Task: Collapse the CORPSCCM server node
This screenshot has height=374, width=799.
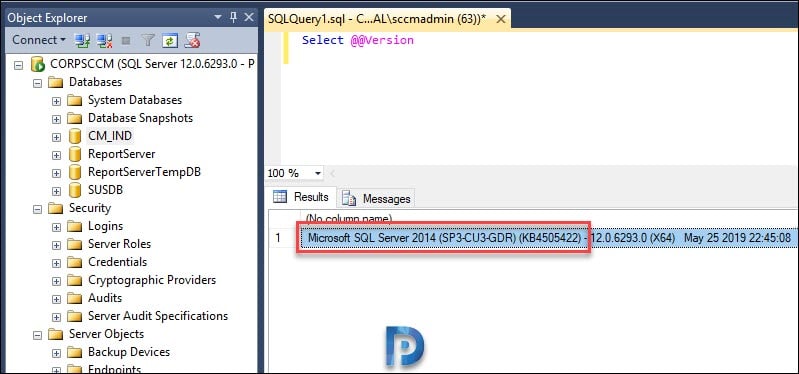Action: (19, 65)
